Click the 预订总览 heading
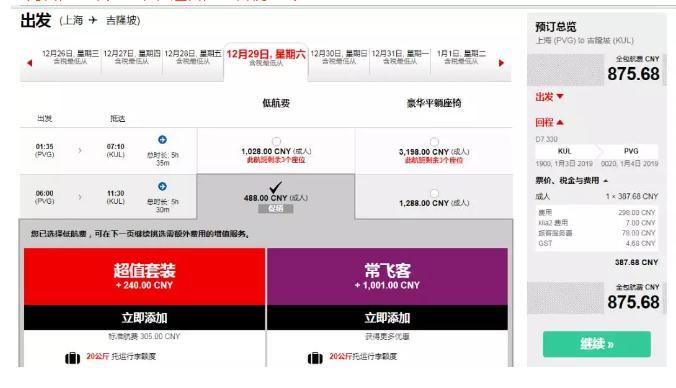This screenshot has width=676, height=388. (x=556, y=27)
